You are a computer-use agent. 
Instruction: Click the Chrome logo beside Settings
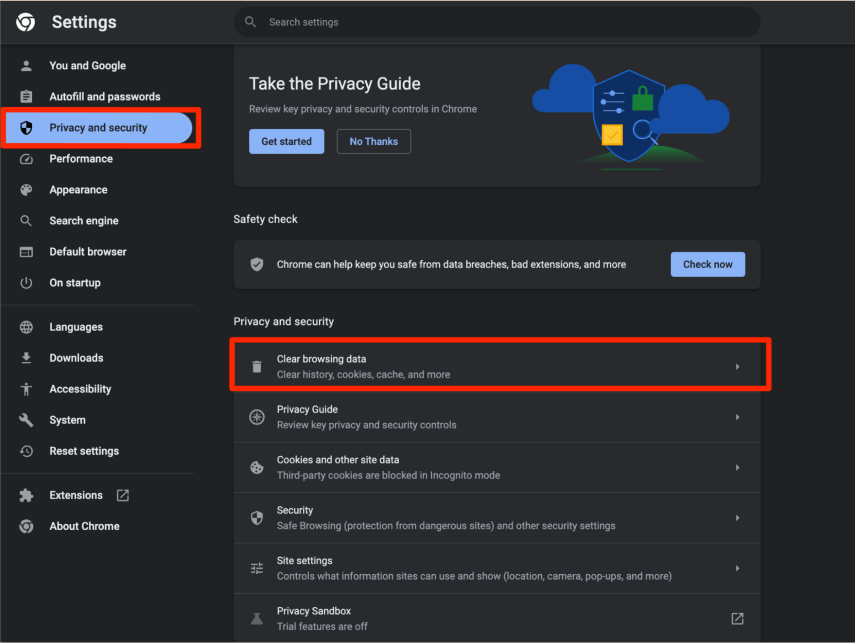[x=26, y=22]
